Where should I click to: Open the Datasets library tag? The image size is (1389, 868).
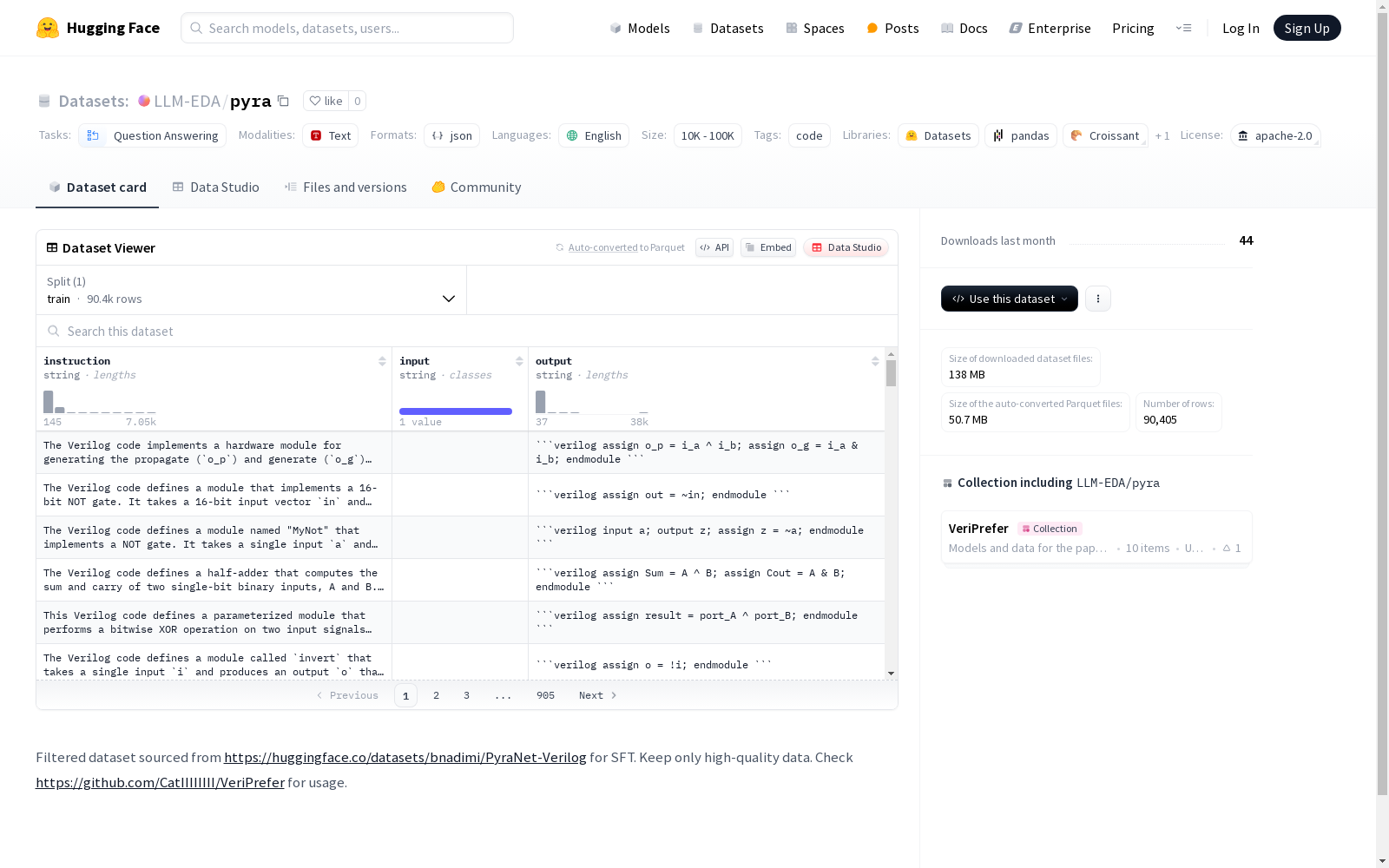(x=938, y=135)
